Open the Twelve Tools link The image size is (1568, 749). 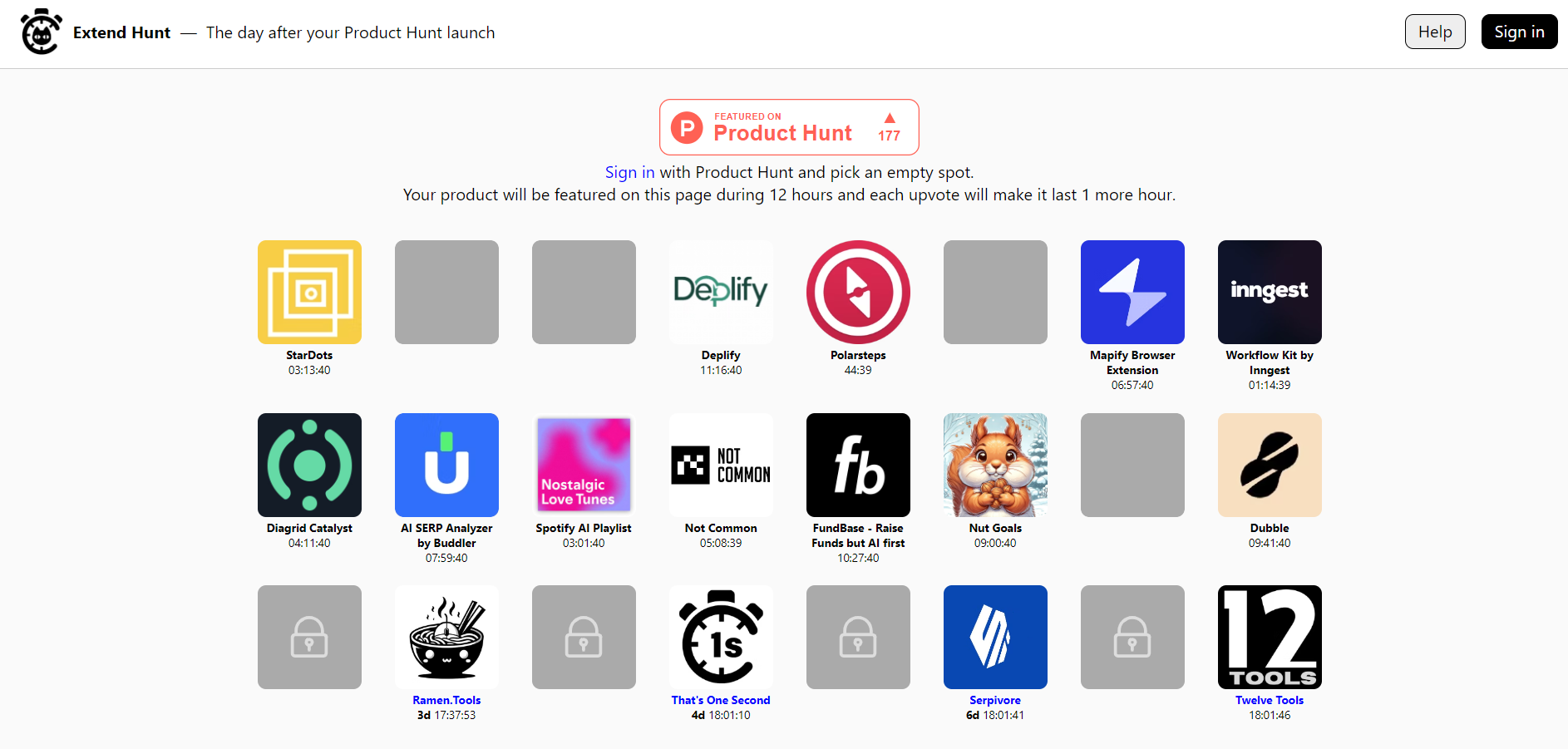(1270, 700)
